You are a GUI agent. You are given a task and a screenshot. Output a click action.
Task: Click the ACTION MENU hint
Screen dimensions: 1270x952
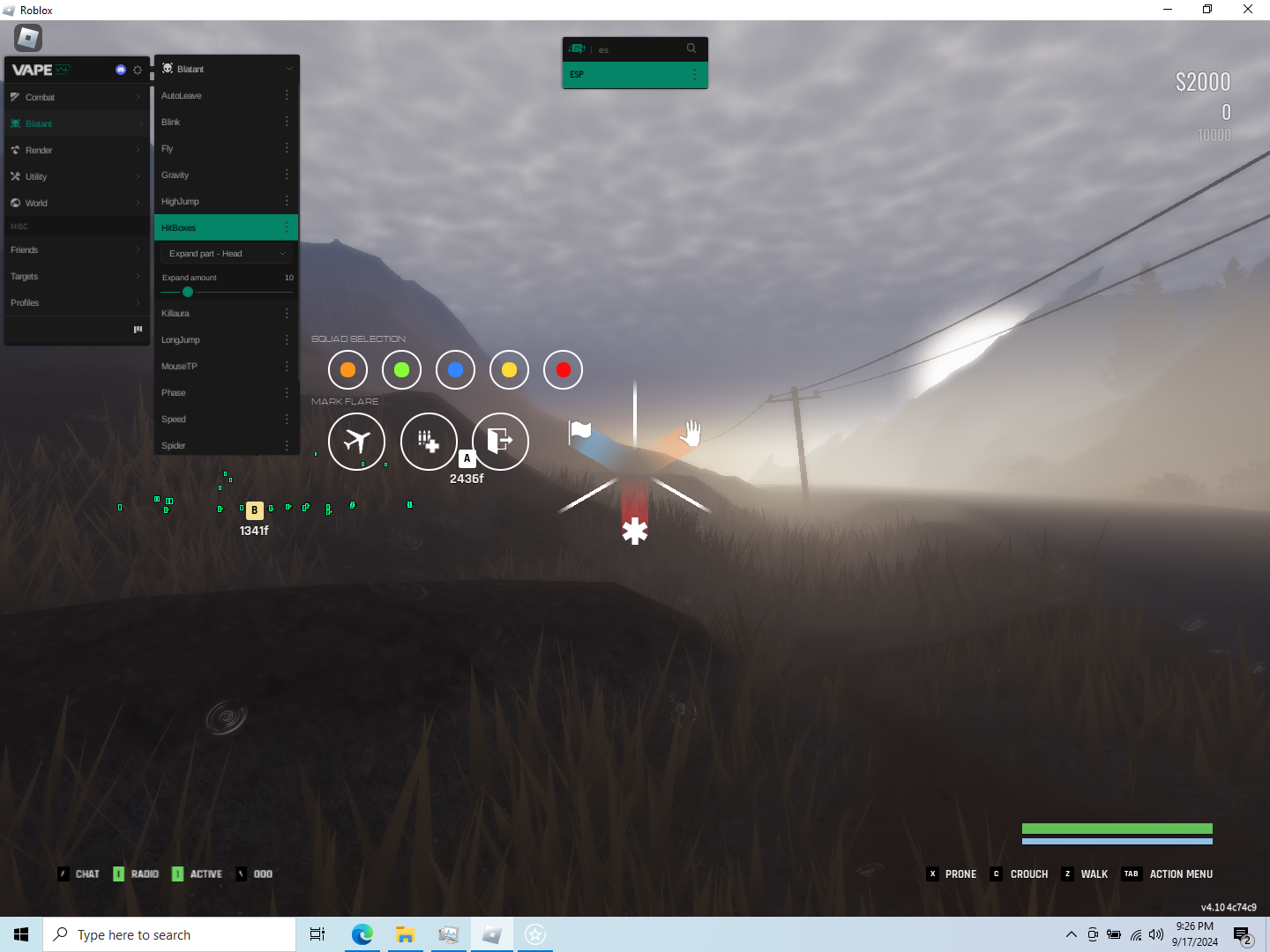(x=1167, y=874)
